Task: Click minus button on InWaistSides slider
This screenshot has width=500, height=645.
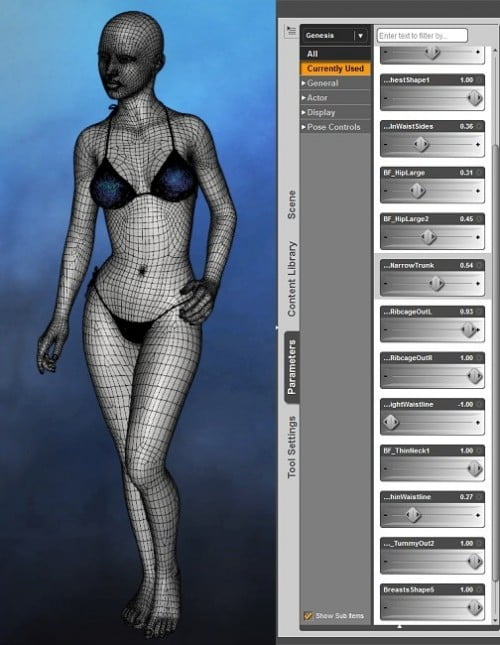Action: [385, 145]
